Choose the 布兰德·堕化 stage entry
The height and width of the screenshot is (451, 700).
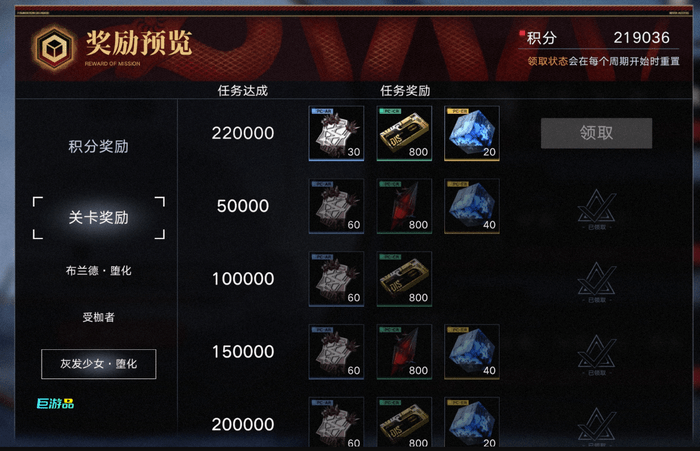click(99, 271)
